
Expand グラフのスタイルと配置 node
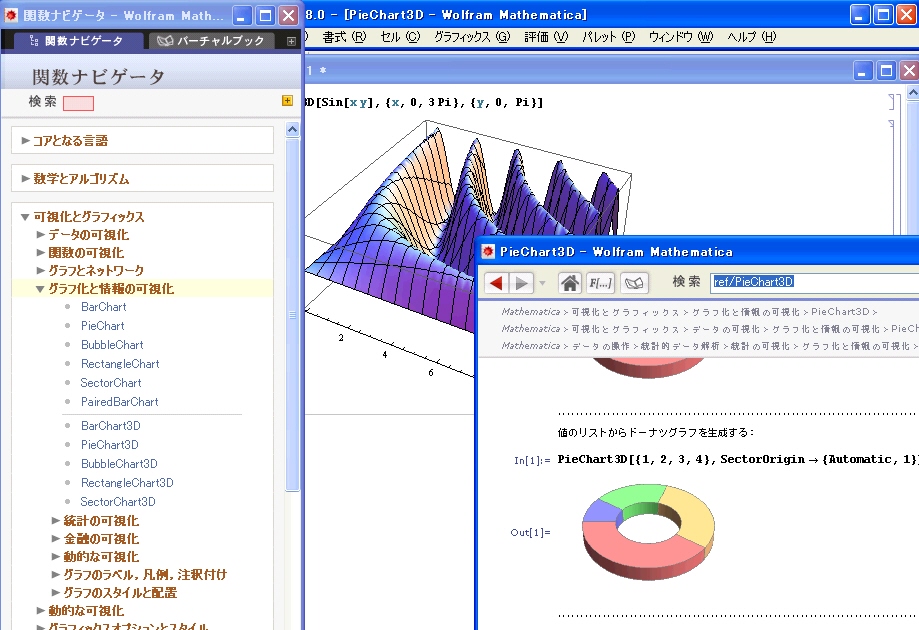coord(56,592)
